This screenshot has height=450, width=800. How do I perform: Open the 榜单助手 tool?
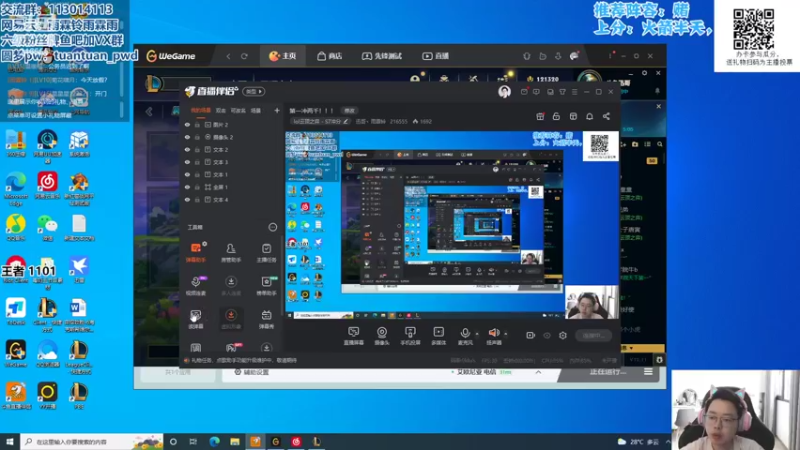266,286
